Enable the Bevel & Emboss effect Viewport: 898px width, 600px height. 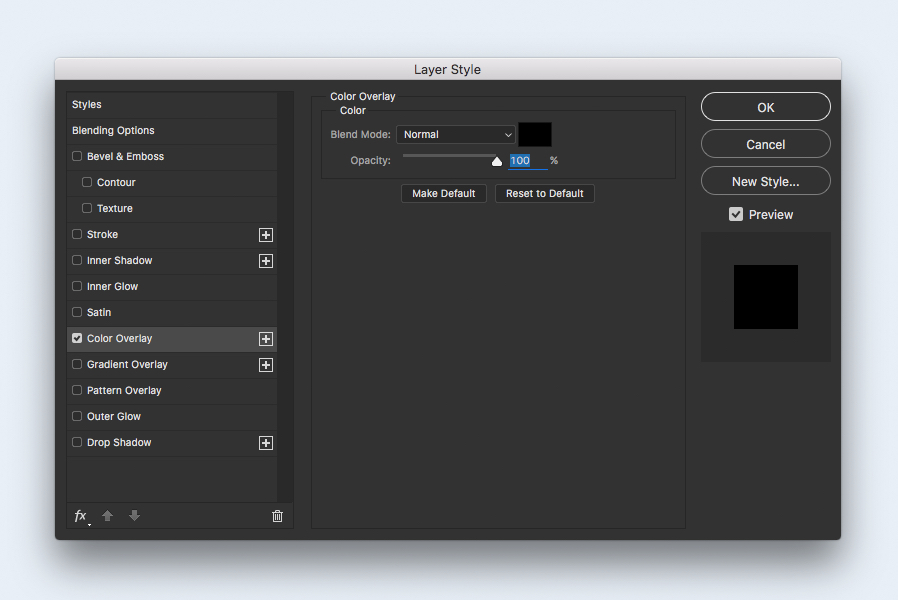77,156
